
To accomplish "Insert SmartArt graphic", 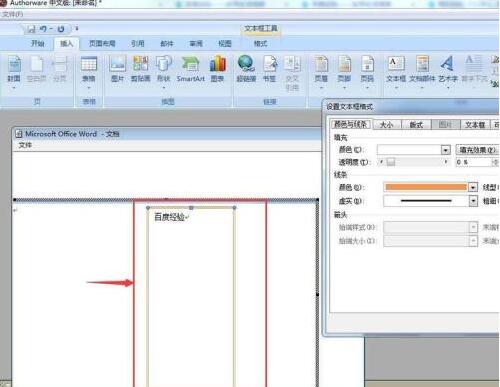I will [x=190, y=69].
